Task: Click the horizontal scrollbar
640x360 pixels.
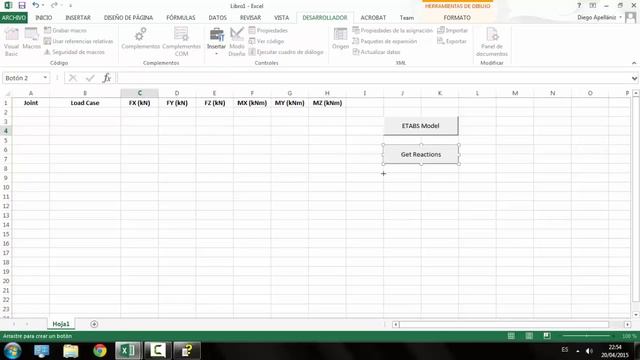Action: pyautogui.click(x=504, y=324)
